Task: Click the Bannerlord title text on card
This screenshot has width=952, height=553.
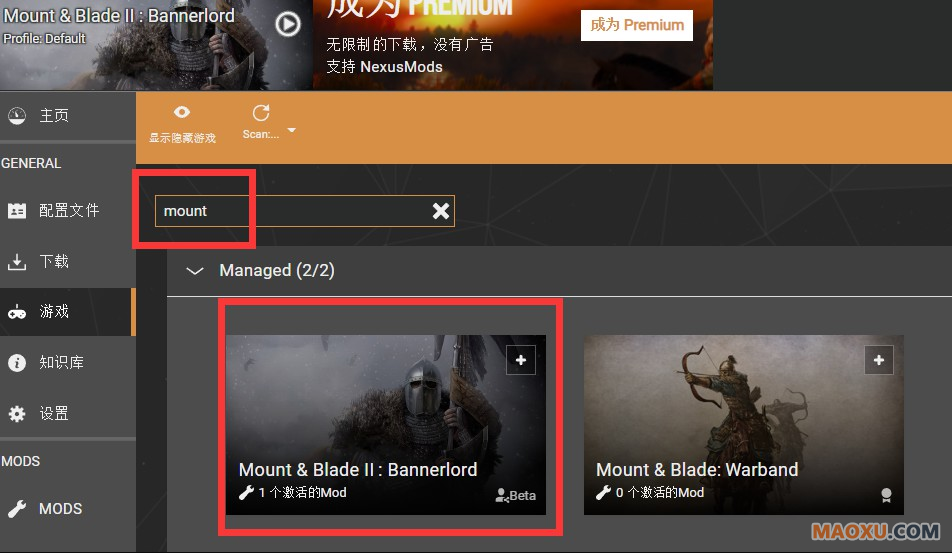Action: [358, 469]
